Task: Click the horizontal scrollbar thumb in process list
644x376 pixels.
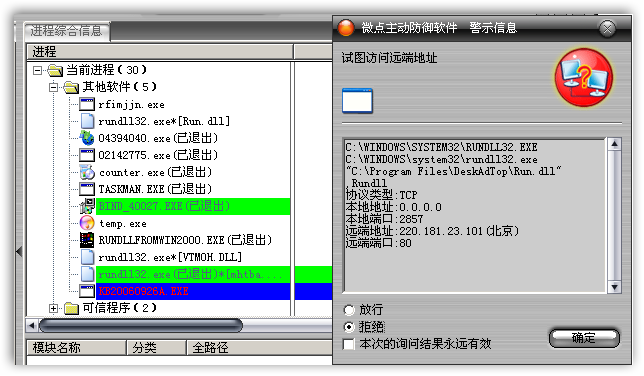Action: coord(140,326)
